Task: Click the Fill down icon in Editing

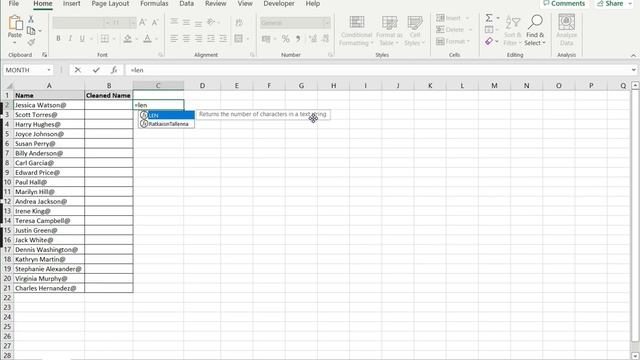Action: [489, 29]
